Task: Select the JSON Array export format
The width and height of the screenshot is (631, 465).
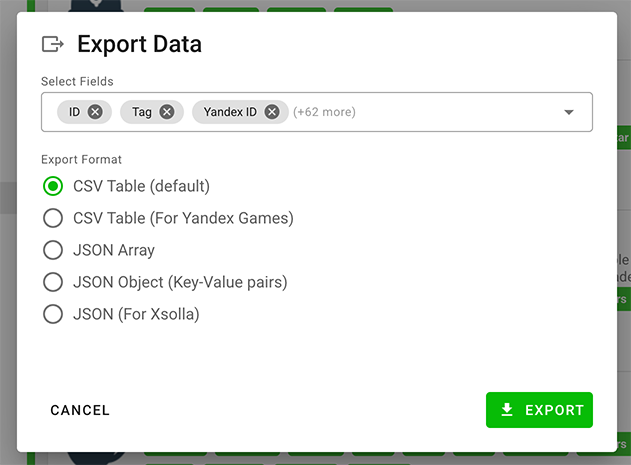Action: 53,250
